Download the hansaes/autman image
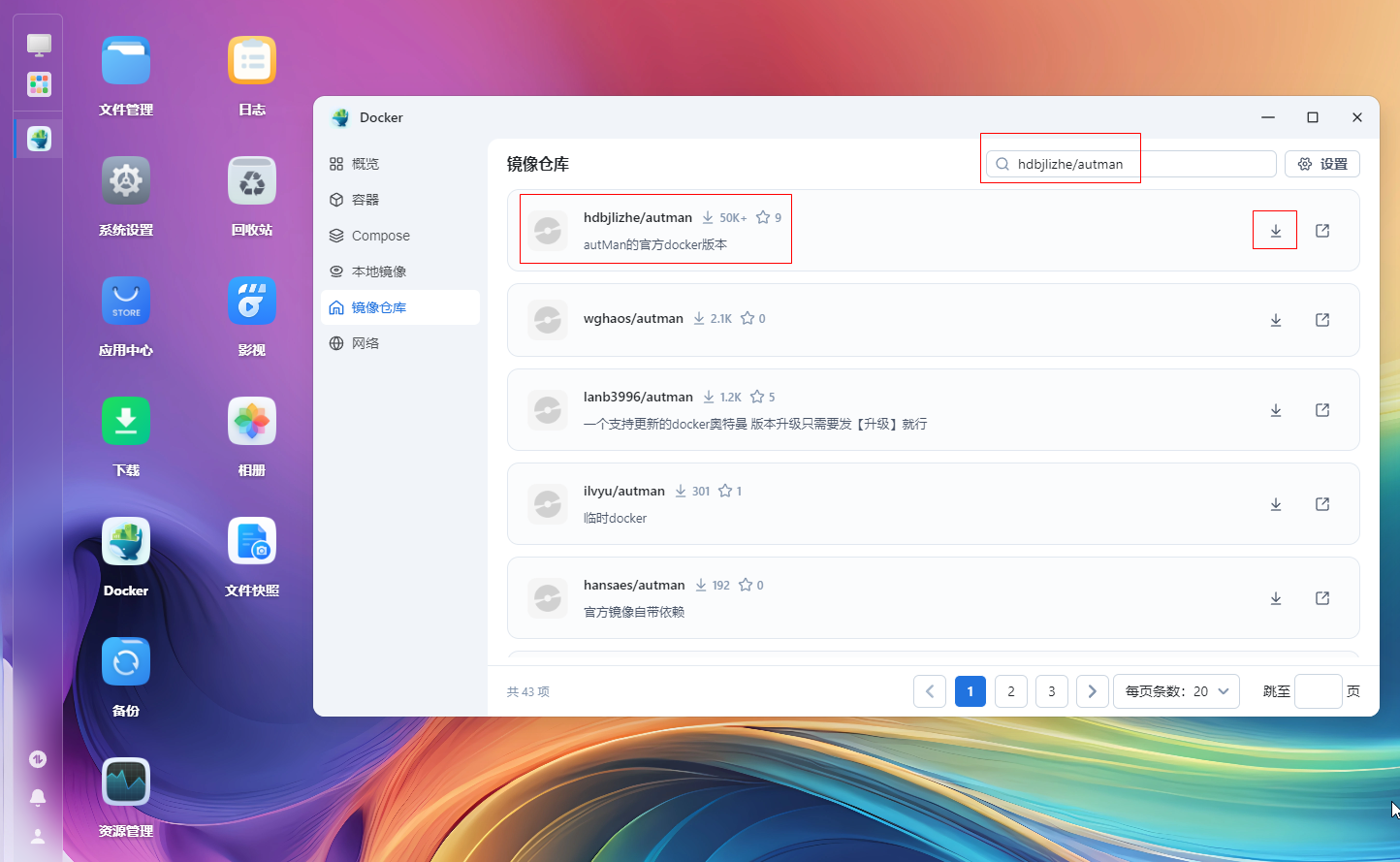This screenshot has width=1400, height=862. 1276,598
